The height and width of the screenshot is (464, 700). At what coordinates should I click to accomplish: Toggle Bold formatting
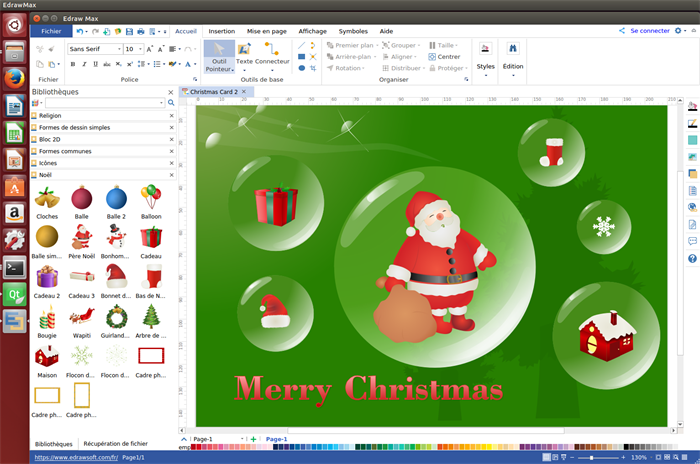pos(73,64)
